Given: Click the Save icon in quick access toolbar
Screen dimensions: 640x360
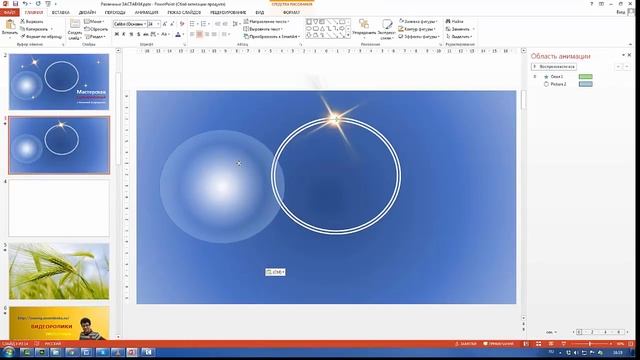Looking at the screenshot, I should 16,4.
